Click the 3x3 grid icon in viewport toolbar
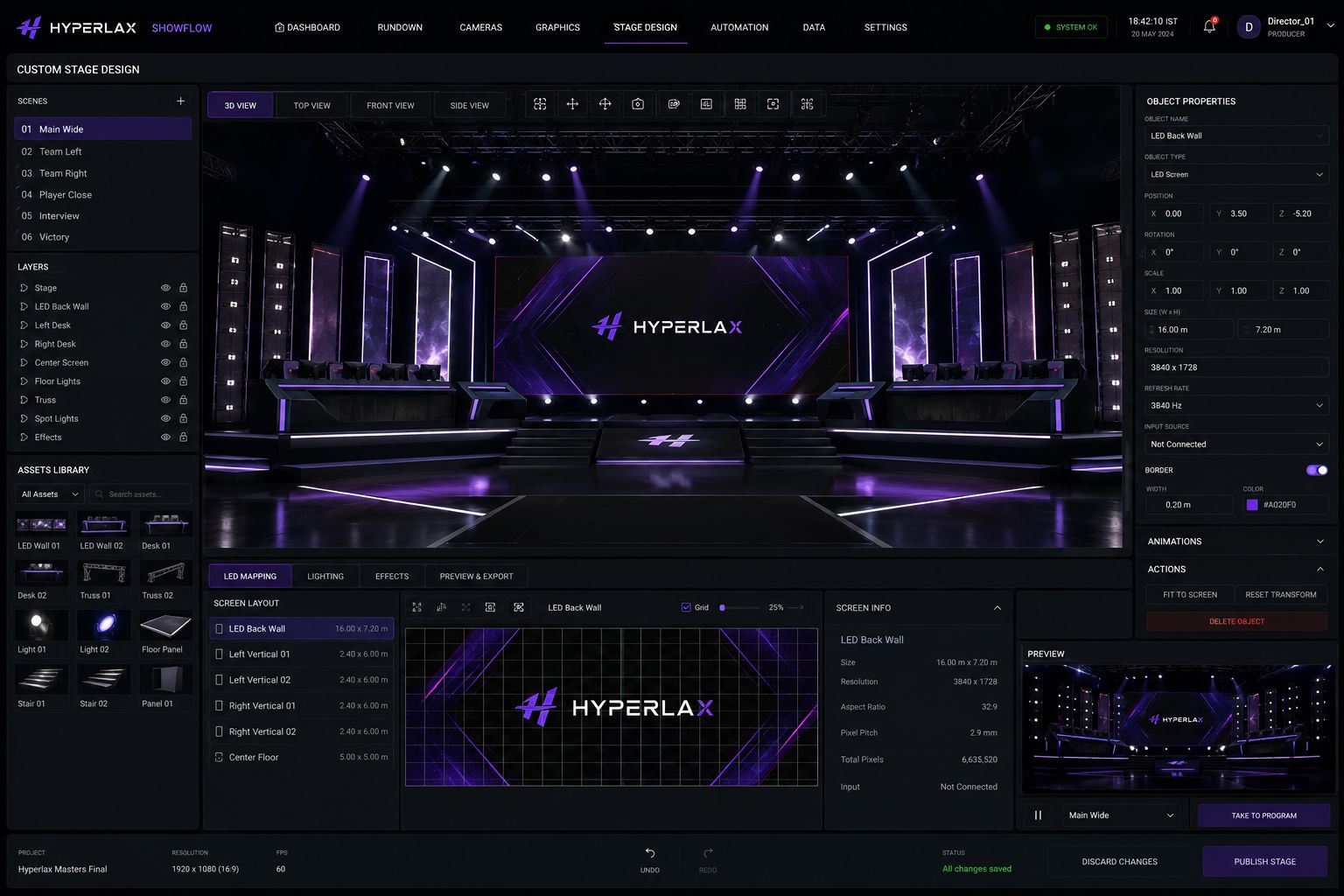 (x=740, y=104)
